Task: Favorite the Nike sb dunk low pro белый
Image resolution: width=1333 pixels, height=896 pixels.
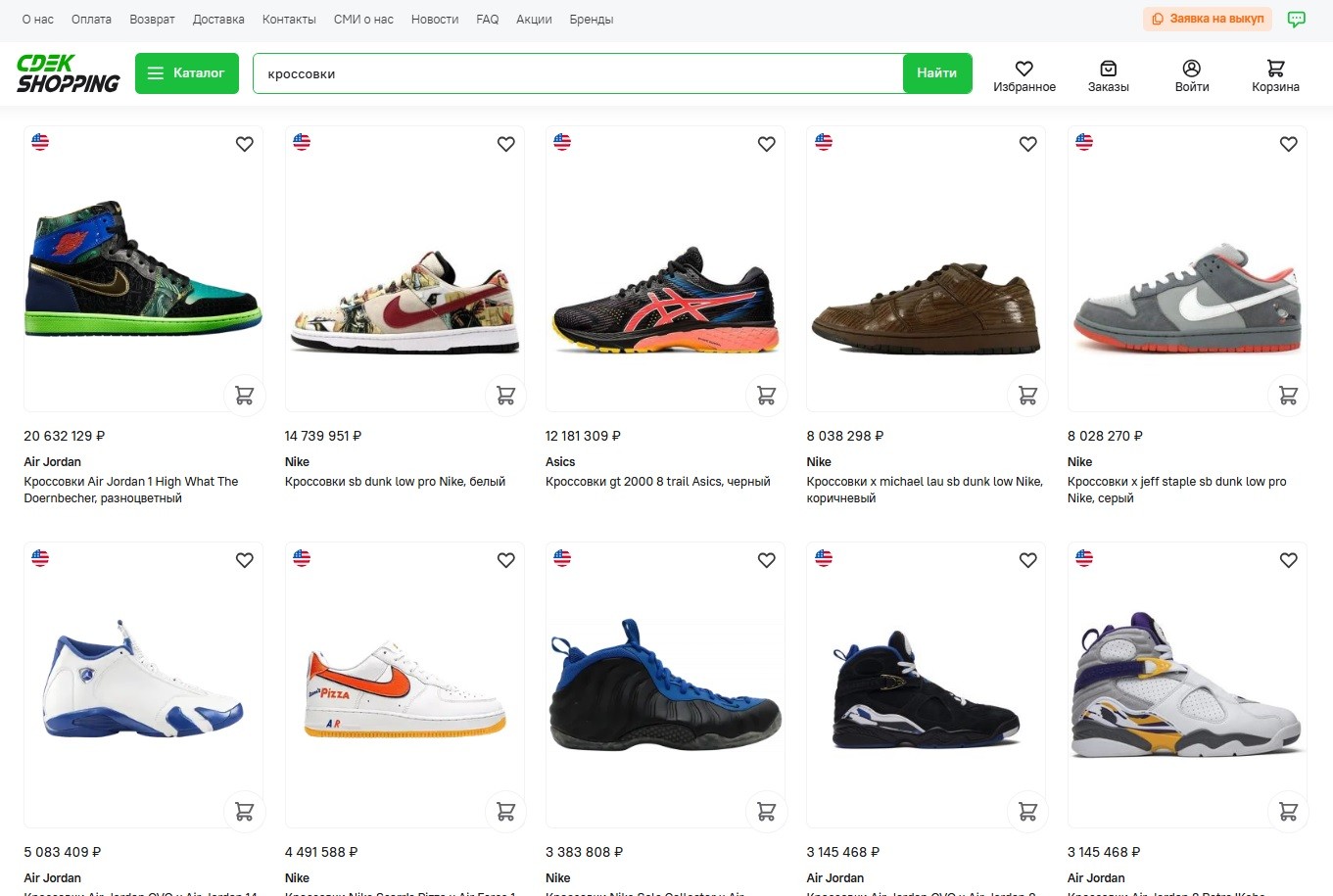Action: (x=505, y=144)
